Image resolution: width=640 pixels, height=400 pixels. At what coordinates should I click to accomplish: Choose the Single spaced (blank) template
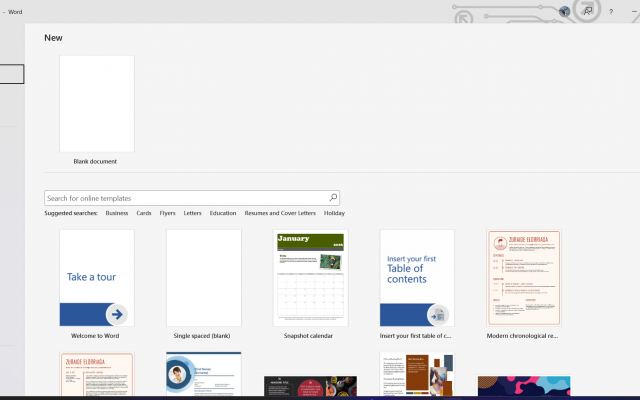[x=204, y=278]
